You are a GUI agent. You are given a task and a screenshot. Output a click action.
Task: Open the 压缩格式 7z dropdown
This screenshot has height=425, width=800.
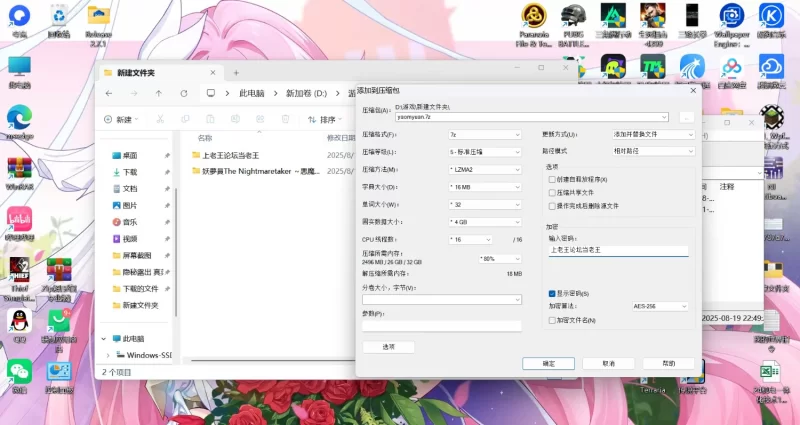[x=485, y=135]
